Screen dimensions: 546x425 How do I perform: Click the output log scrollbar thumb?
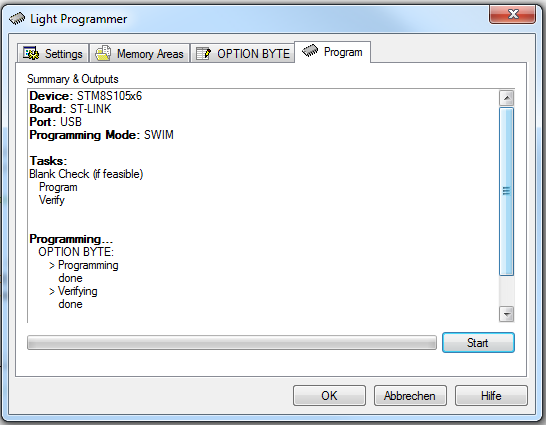tap(507, 191)
